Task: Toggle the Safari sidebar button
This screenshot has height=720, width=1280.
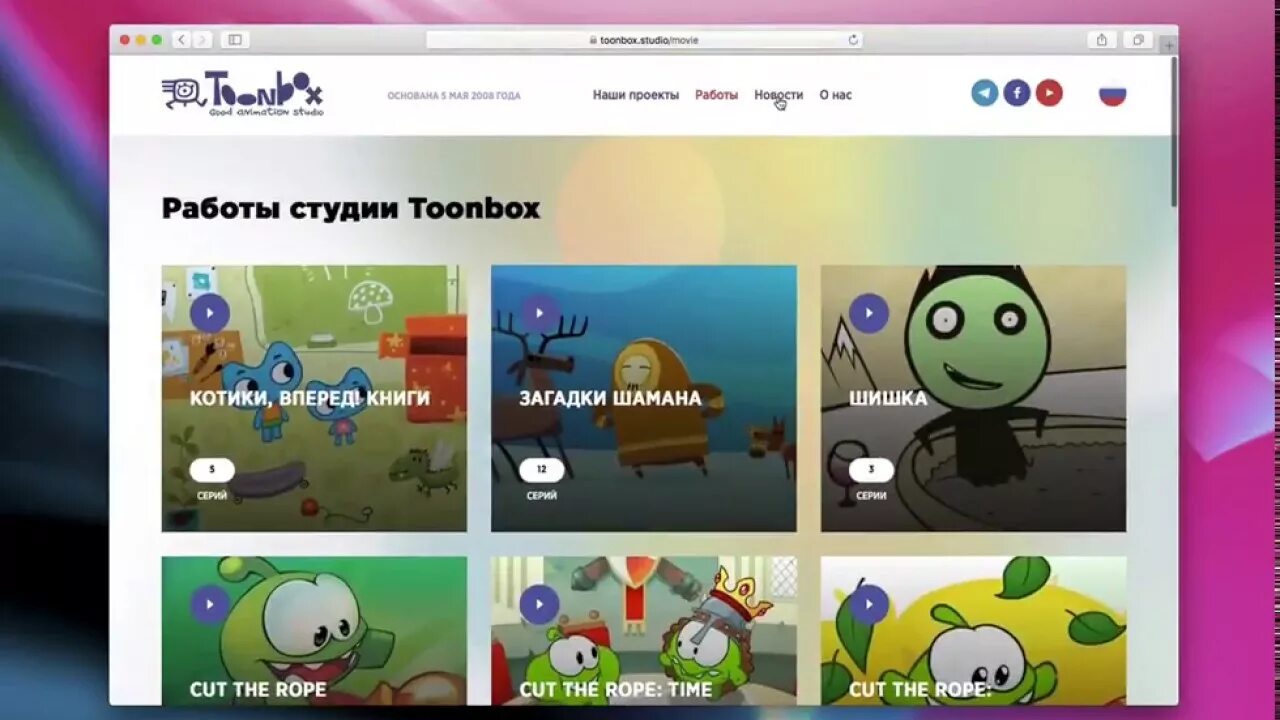Action: [x=235, y=40]
